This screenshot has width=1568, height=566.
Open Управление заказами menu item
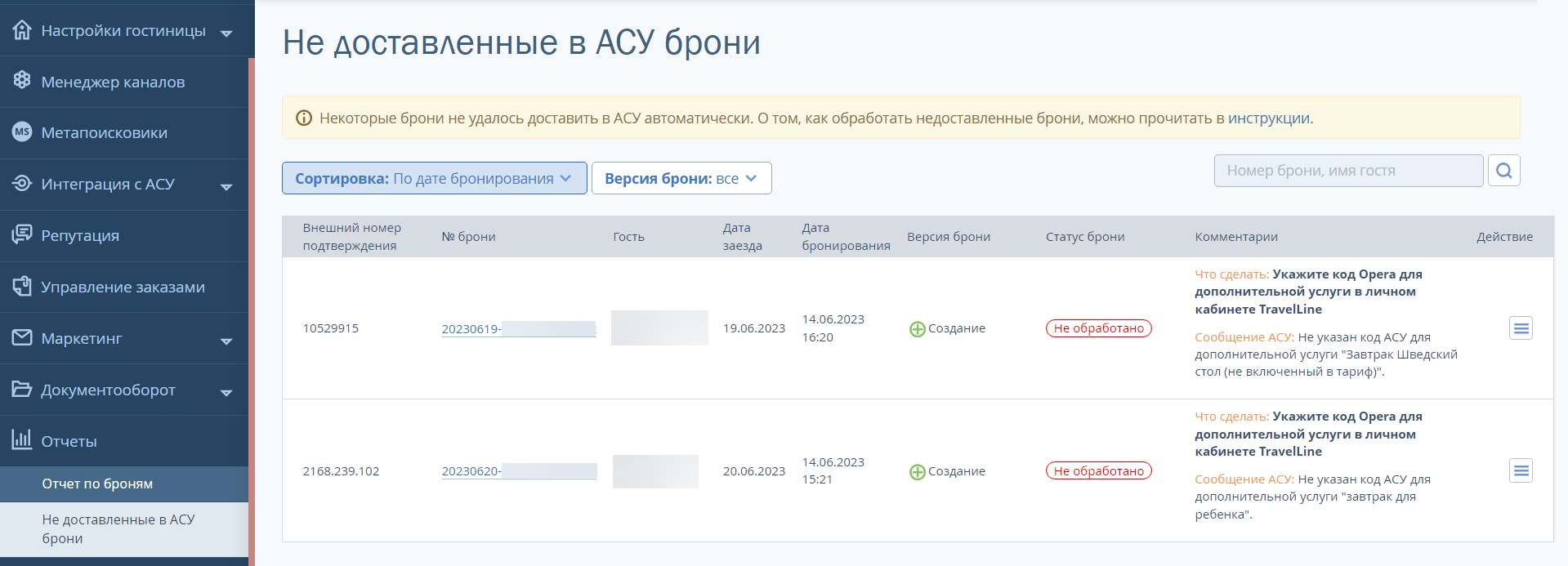[x=124, y=287]
